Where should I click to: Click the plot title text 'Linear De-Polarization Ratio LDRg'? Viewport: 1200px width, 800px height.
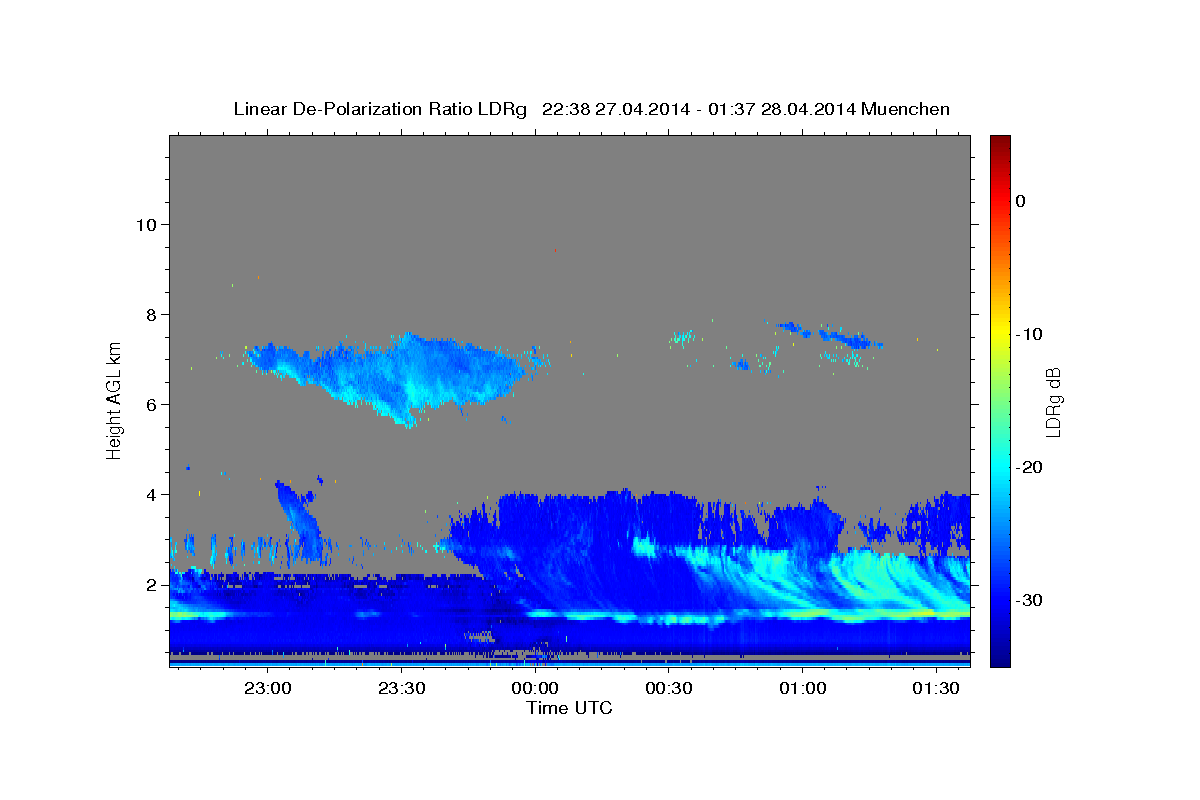point(380,109)
